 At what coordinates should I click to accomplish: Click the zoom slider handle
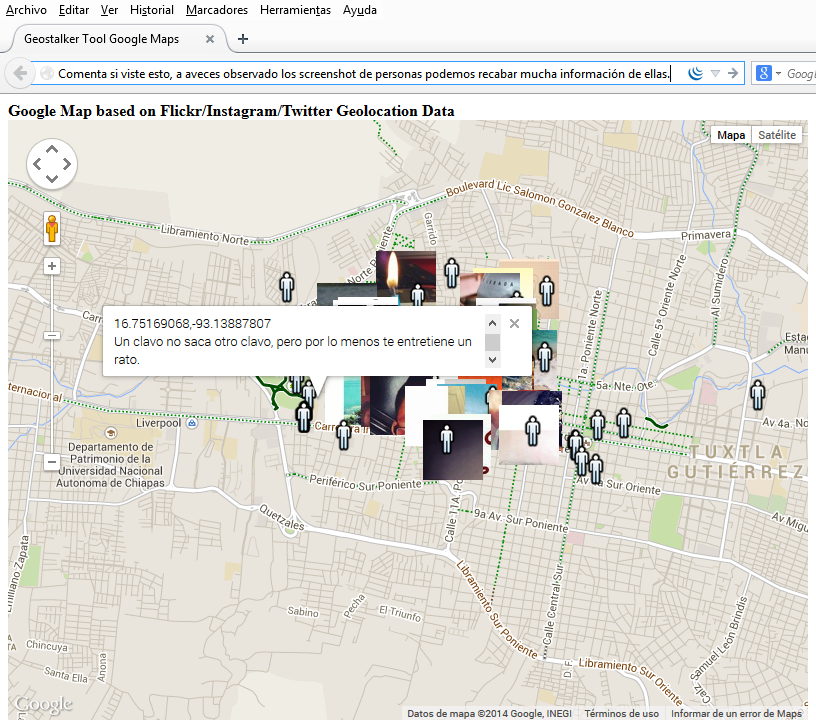tap(52, 336)
